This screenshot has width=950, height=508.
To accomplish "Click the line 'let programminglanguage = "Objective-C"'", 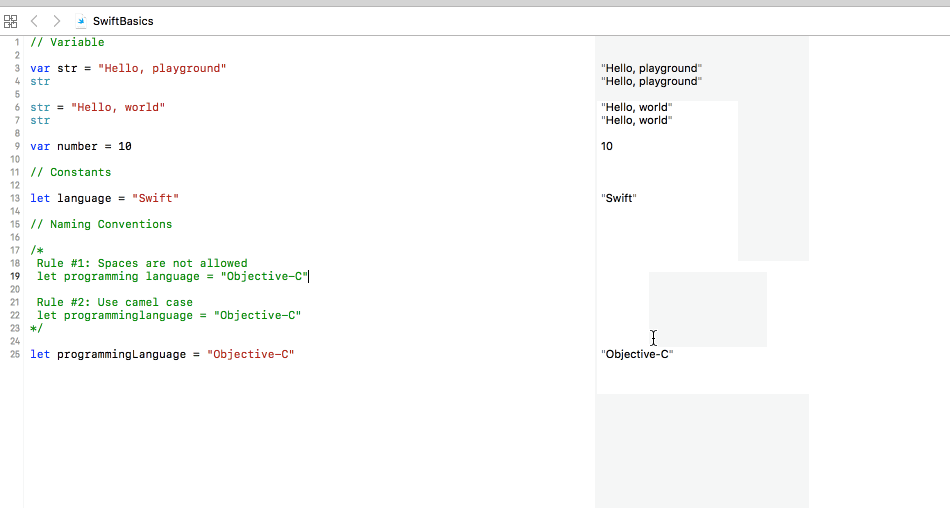I will point(169,315).
